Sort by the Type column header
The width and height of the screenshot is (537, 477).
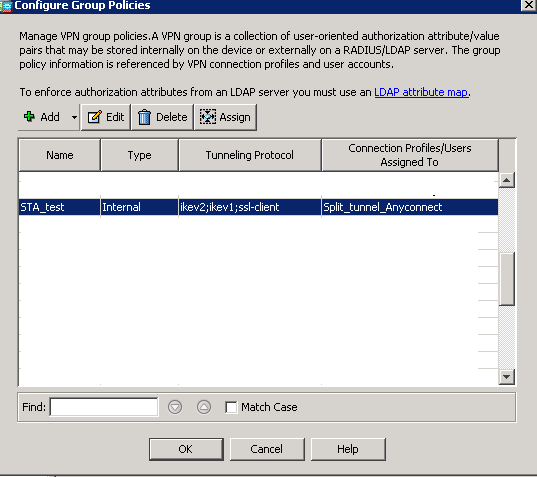pos(139,155)
